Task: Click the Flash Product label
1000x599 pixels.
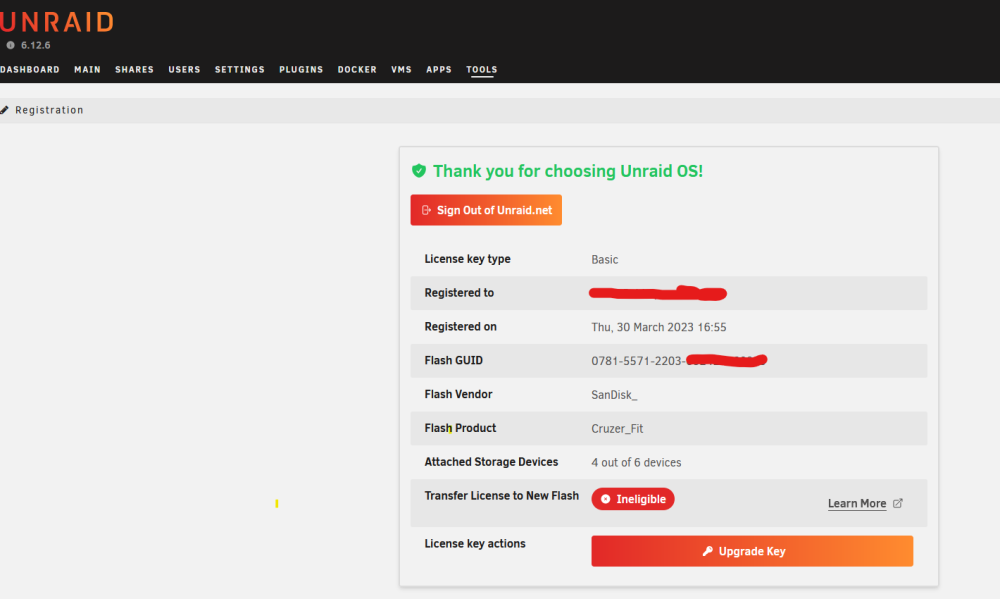Action: [460, 428]
